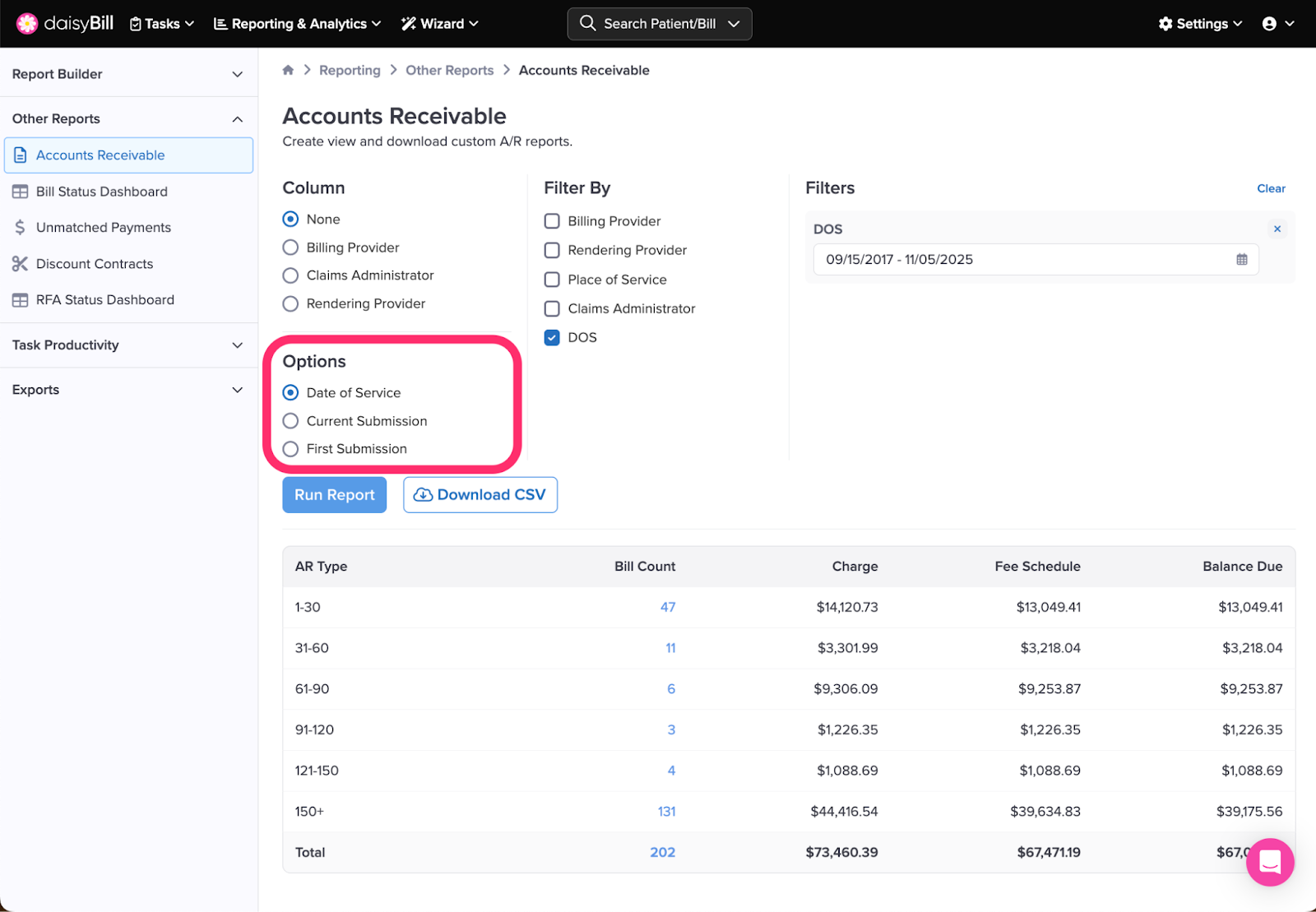Click the Download CSV button
The image size is (1316, 912).
click(x=480, y=495)
